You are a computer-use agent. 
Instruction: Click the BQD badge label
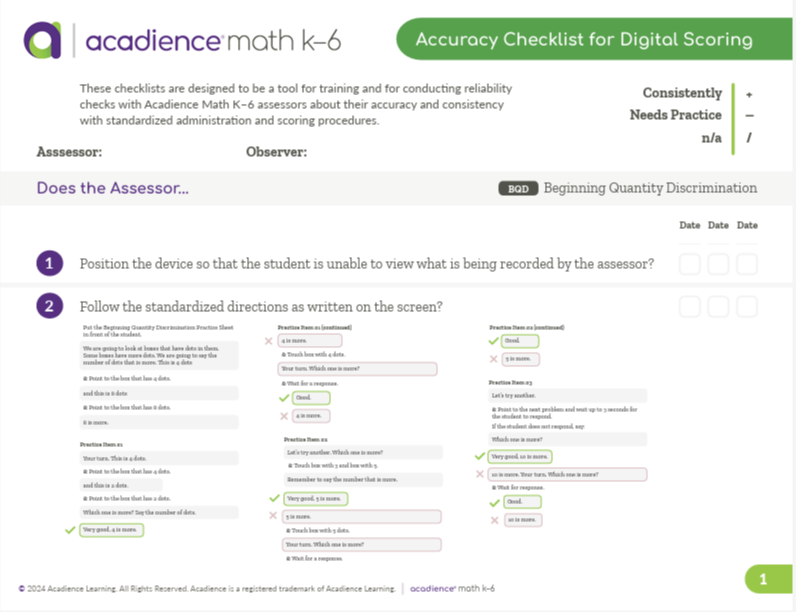(518, 189)
